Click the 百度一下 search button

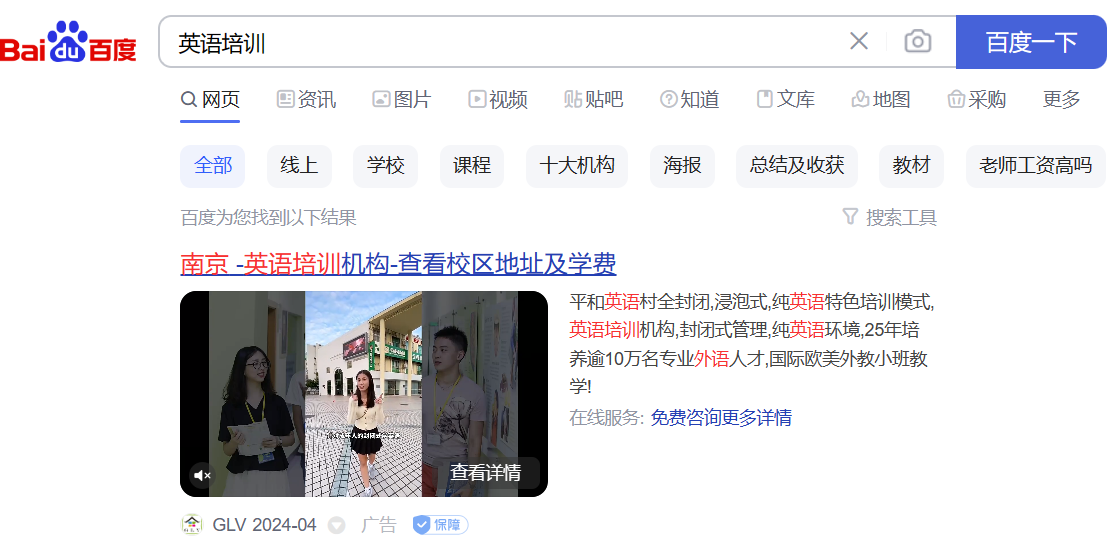1031,42
